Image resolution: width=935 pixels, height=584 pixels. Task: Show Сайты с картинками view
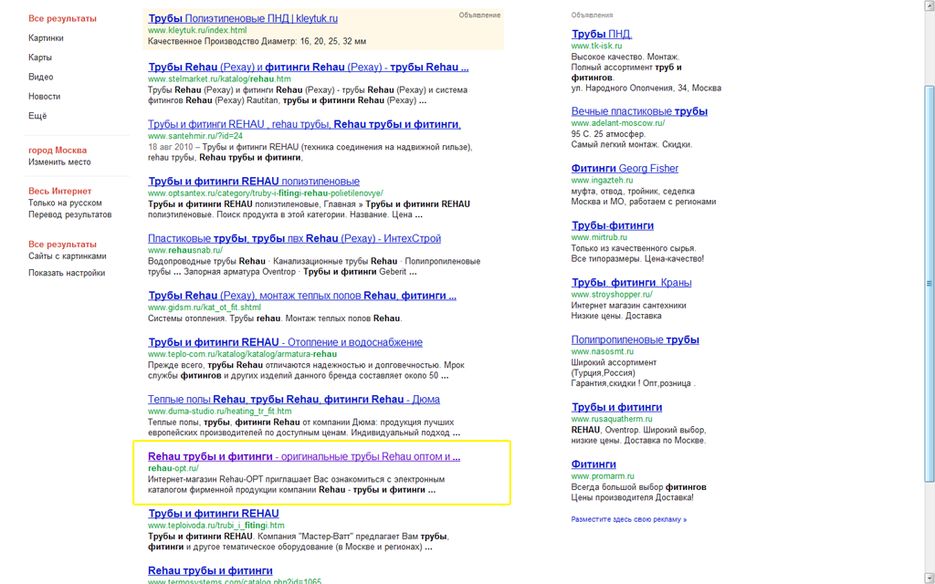click(x=67, y=256)
